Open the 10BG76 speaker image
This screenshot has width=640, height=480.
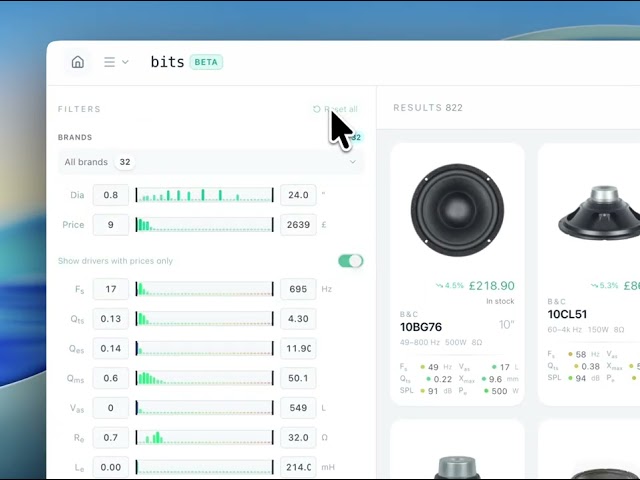[x=457, y=210]
